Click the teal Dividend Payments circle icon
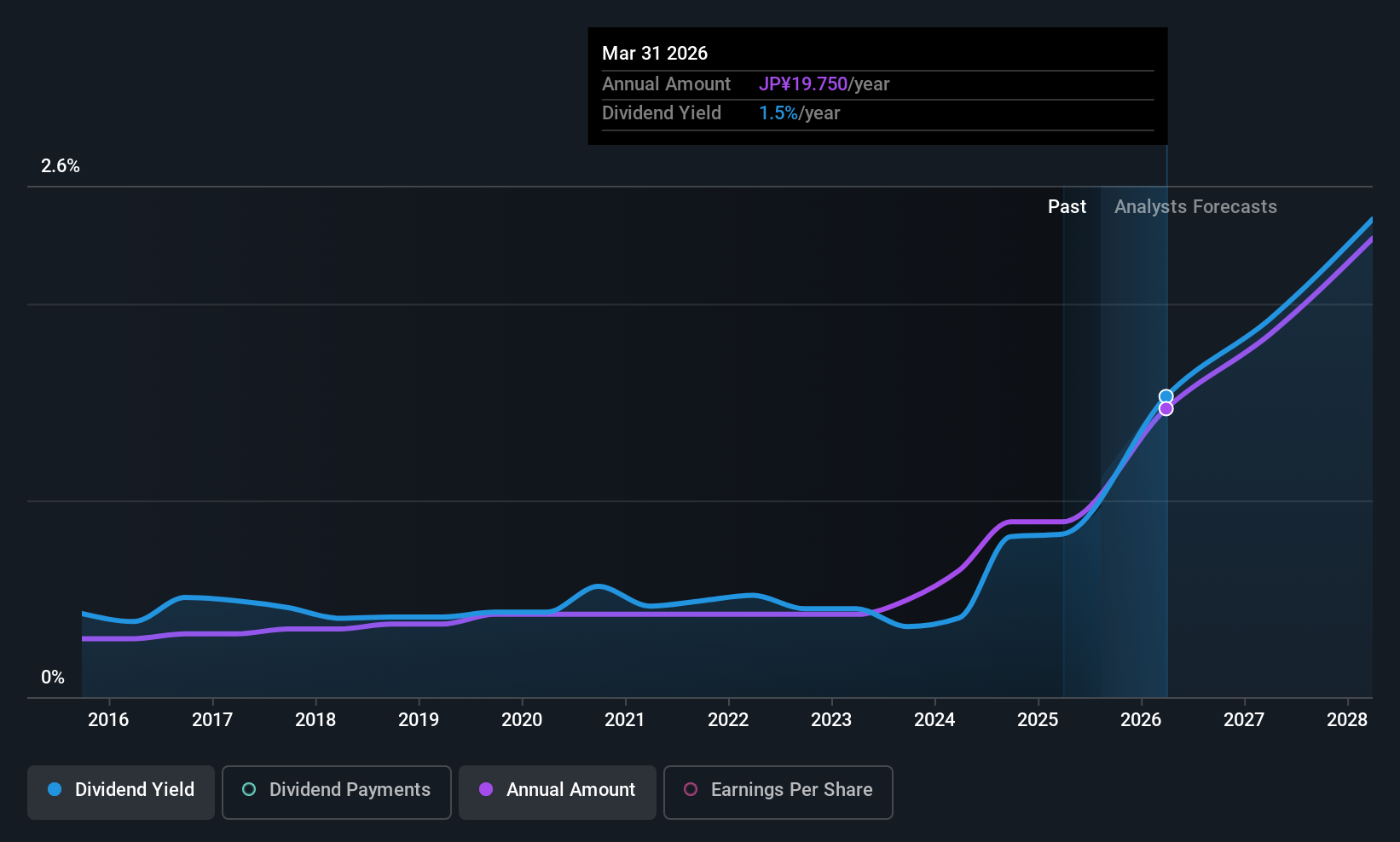Viewport: 1400px width, 842px height. tap(249, 789)
